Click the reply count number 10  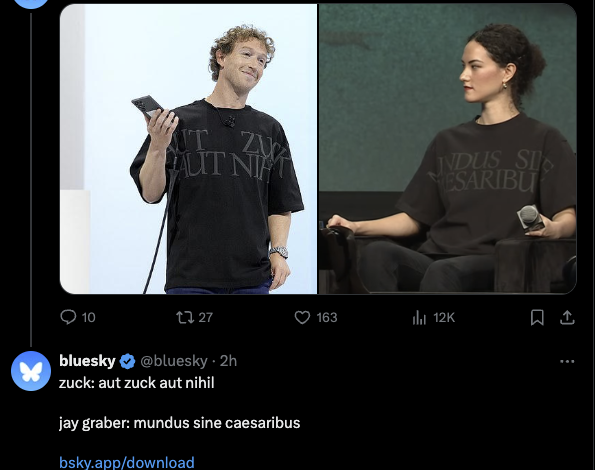88,318
